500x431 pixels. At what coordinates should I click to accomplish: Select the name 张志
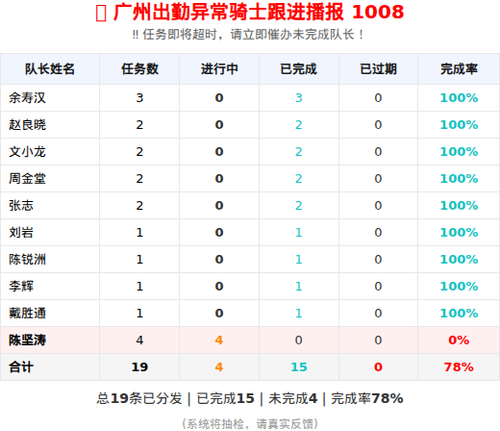(21, 205)
